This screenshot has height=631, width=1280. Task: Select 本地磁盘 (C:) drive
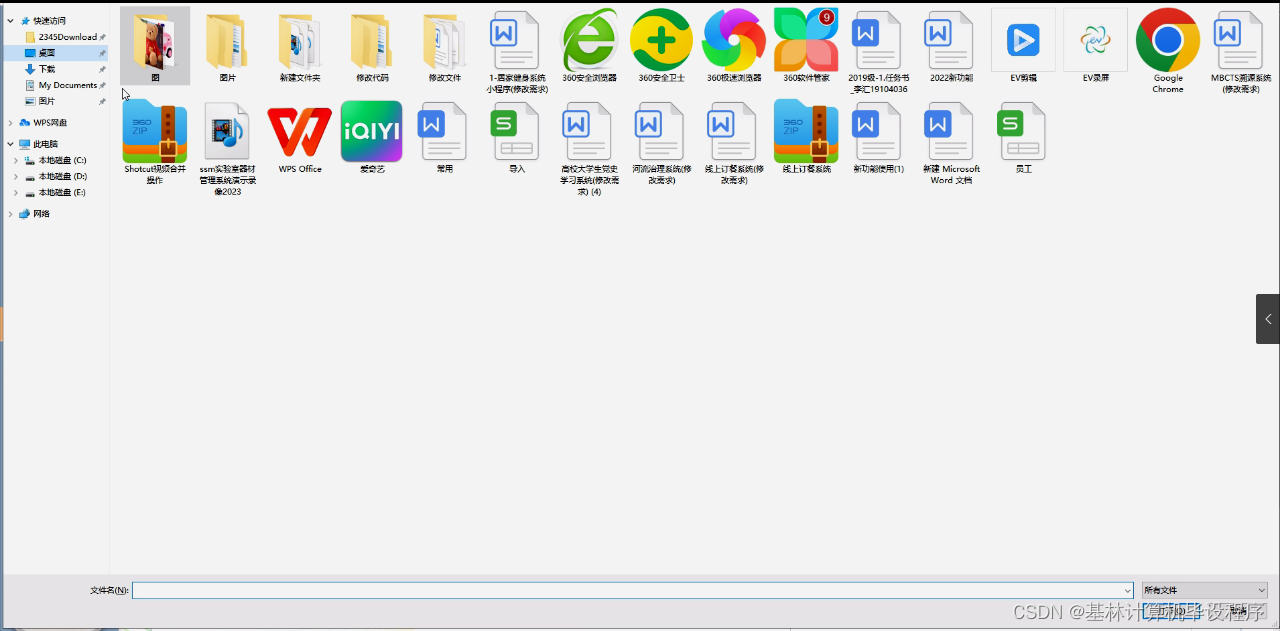tap(62, 160)
